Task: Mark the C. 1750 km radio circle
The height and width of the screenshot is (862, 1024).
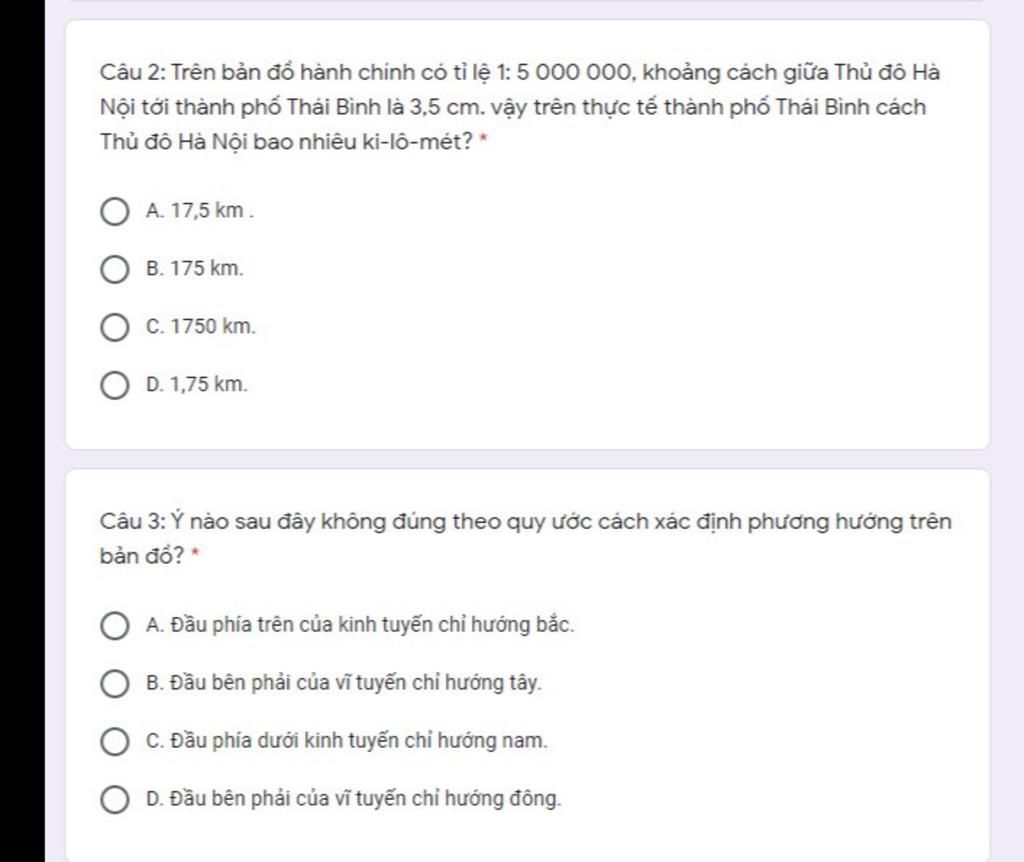Action: 114,327
